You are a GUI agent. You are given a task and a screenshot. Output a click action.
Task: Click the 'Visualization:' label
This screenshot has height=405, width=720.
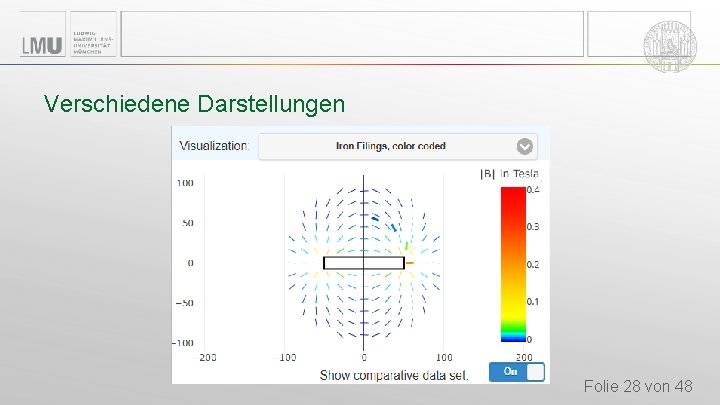tap(214, 146)
